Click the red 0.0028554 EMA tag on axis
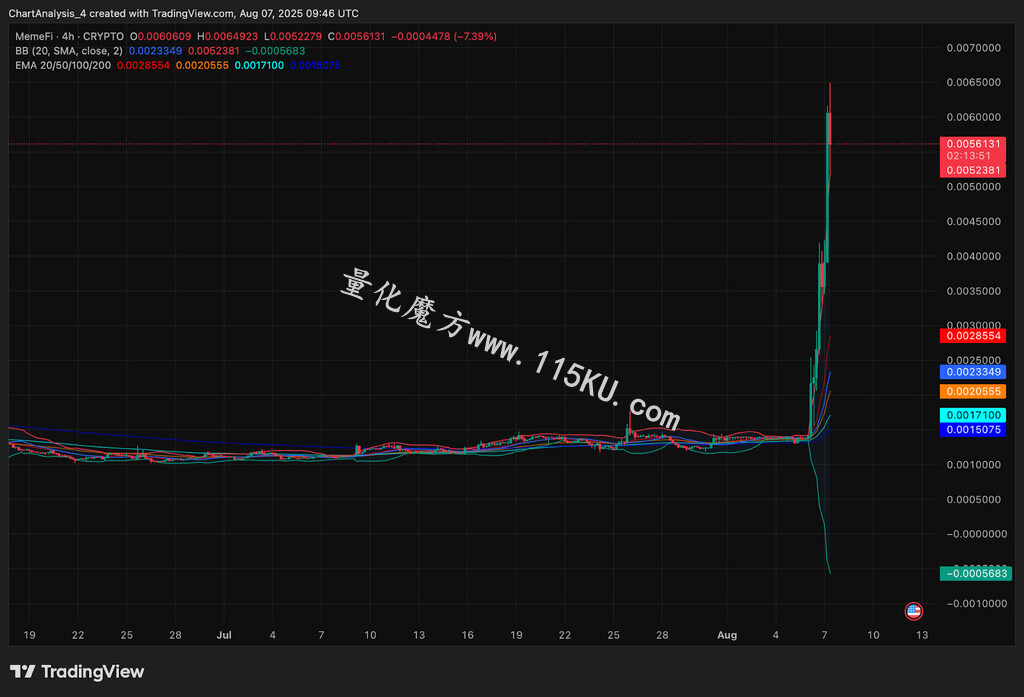This screenshot has height=697, width=1024. point(973,336)
